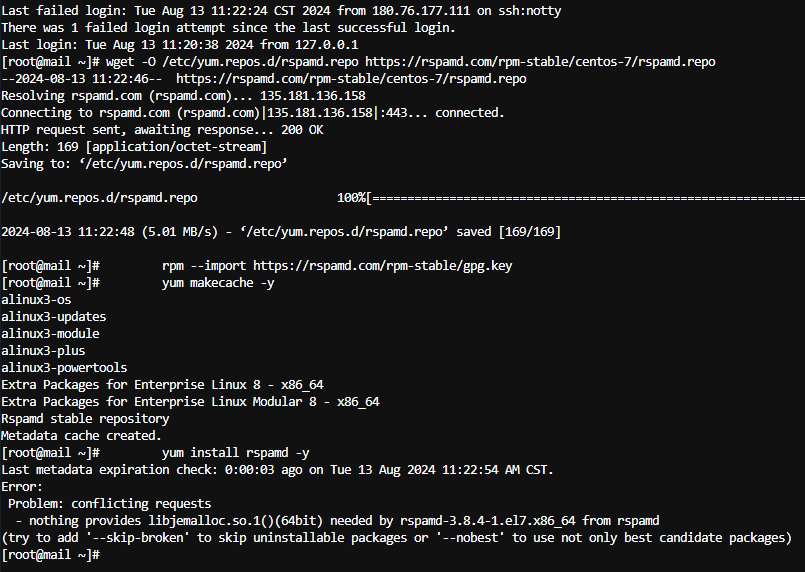The width and height of the screenshot is (805, 572).
Task: Click the gpg.key URL in rpm import line
Action: point(382,266)
